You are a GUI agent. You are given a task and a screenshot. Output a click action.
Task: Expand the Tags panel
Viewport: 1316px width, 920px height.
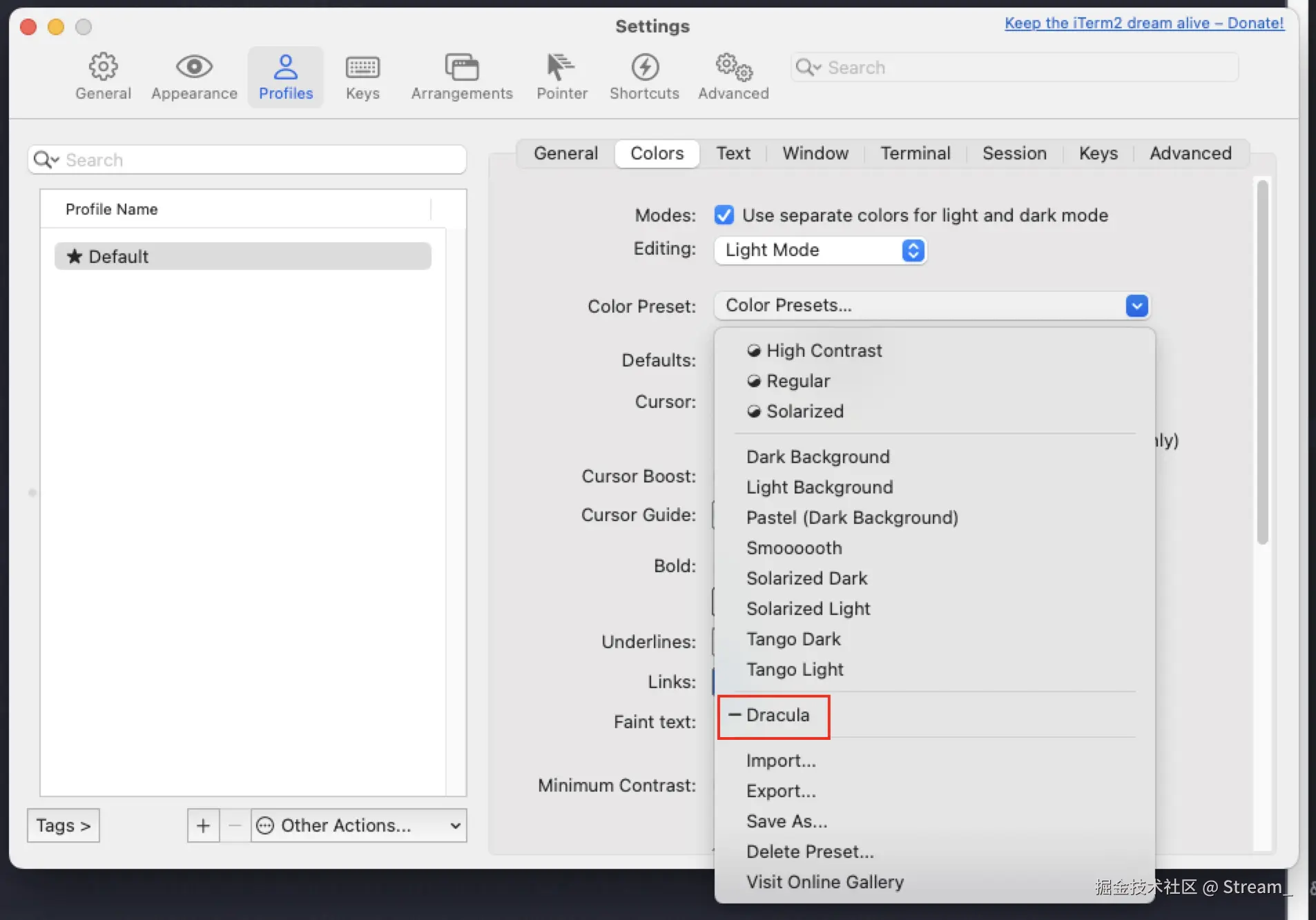tap(64, 825)
